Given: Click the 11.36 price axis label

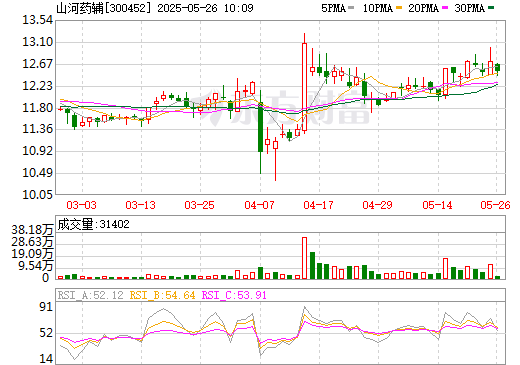Looking at the screenshot, I should (x=37, y=129).
